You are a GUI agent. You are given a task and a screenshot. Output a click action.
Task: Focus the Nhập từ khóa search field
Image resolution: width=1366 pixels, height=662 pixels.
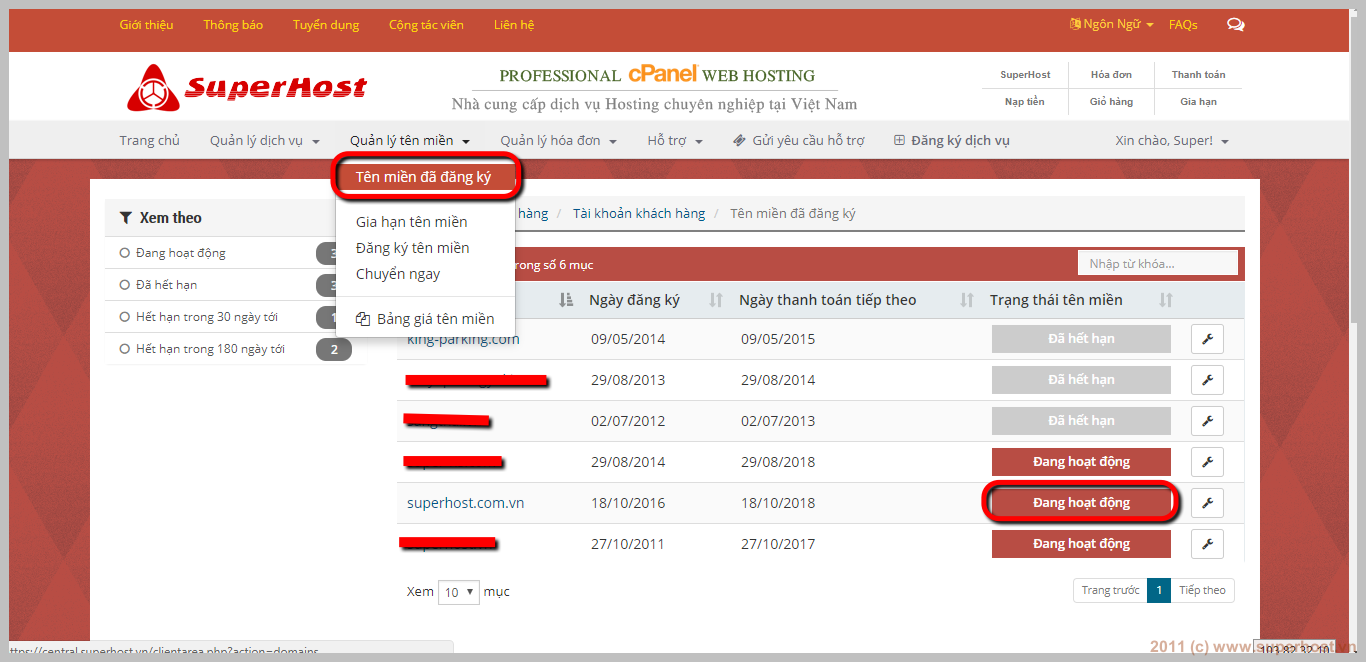click(x=1158, y=263)
